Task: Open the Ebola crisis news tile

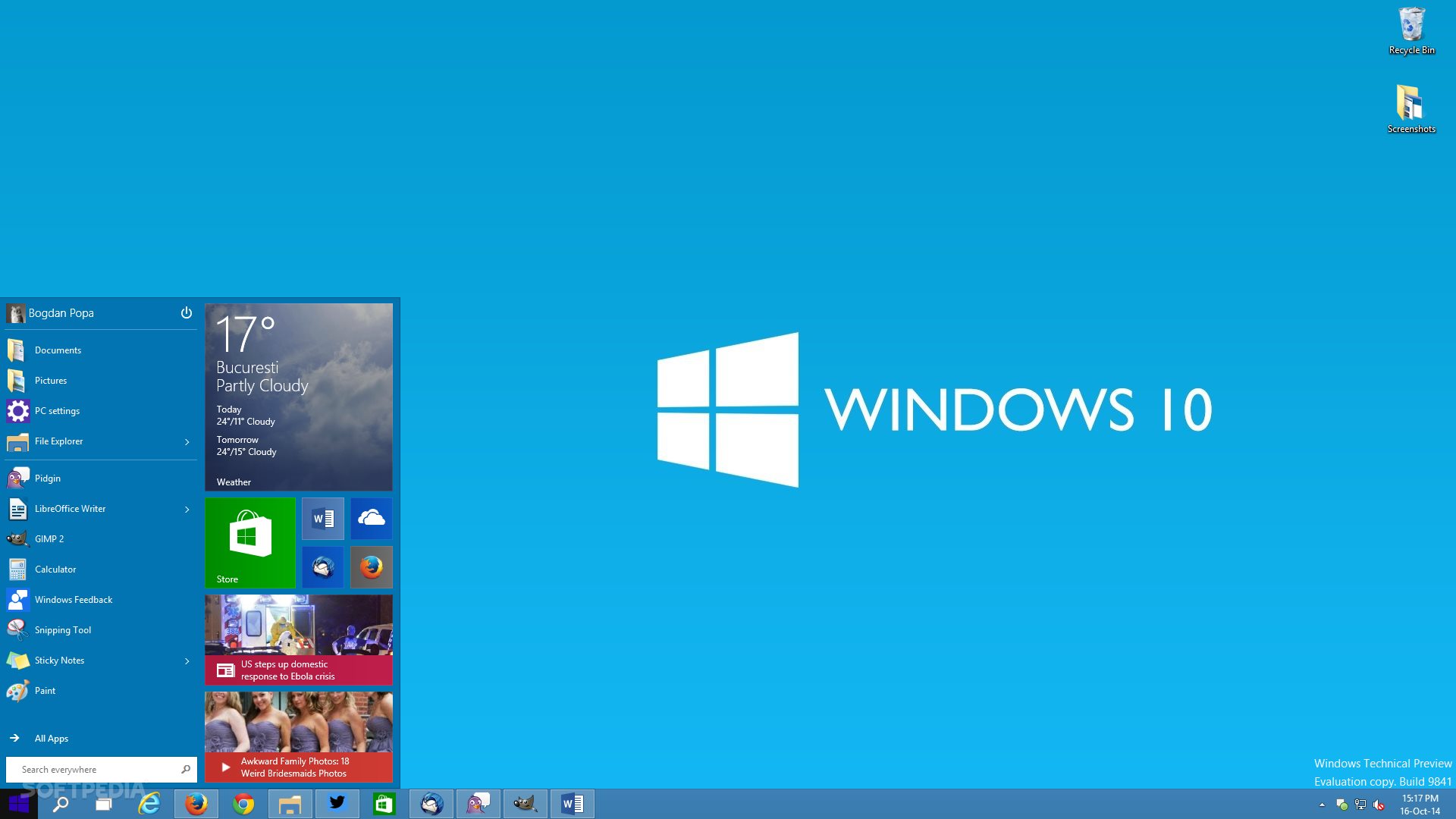Action: coord(299,640)
